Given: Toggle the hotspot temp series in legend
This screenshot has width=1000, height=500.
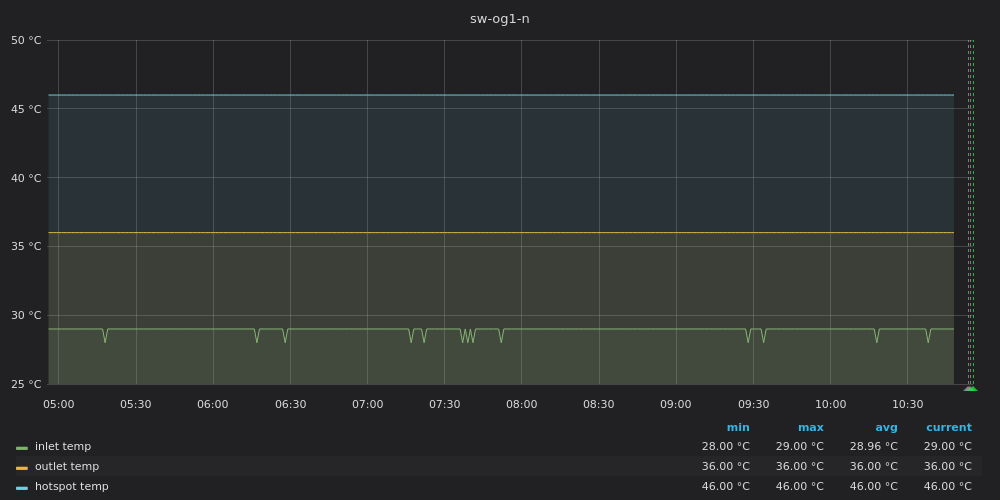Looking at the screenshot, I should [71, 487].
